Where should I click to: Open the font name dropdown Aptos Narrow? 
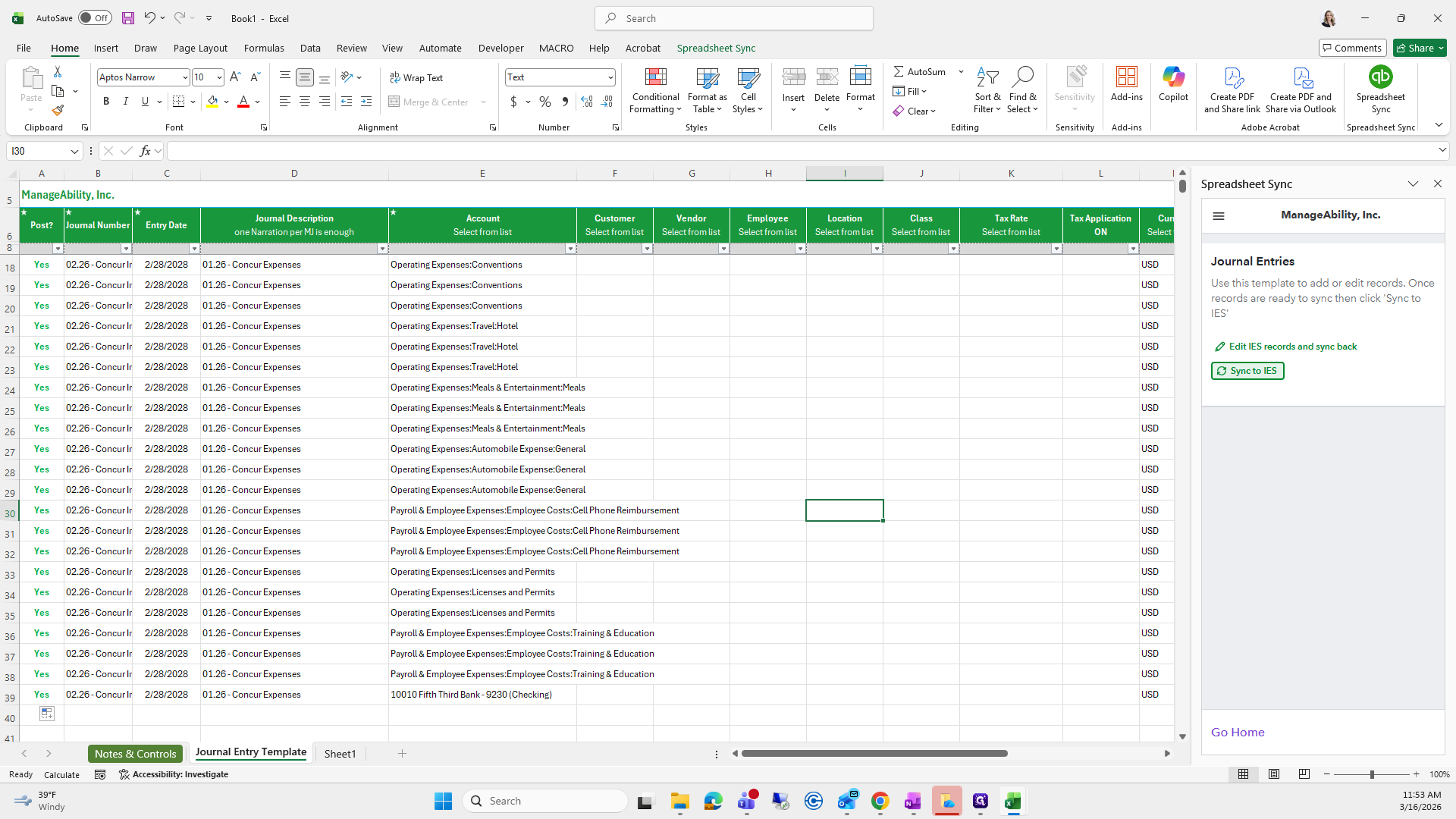coord(184,77)
